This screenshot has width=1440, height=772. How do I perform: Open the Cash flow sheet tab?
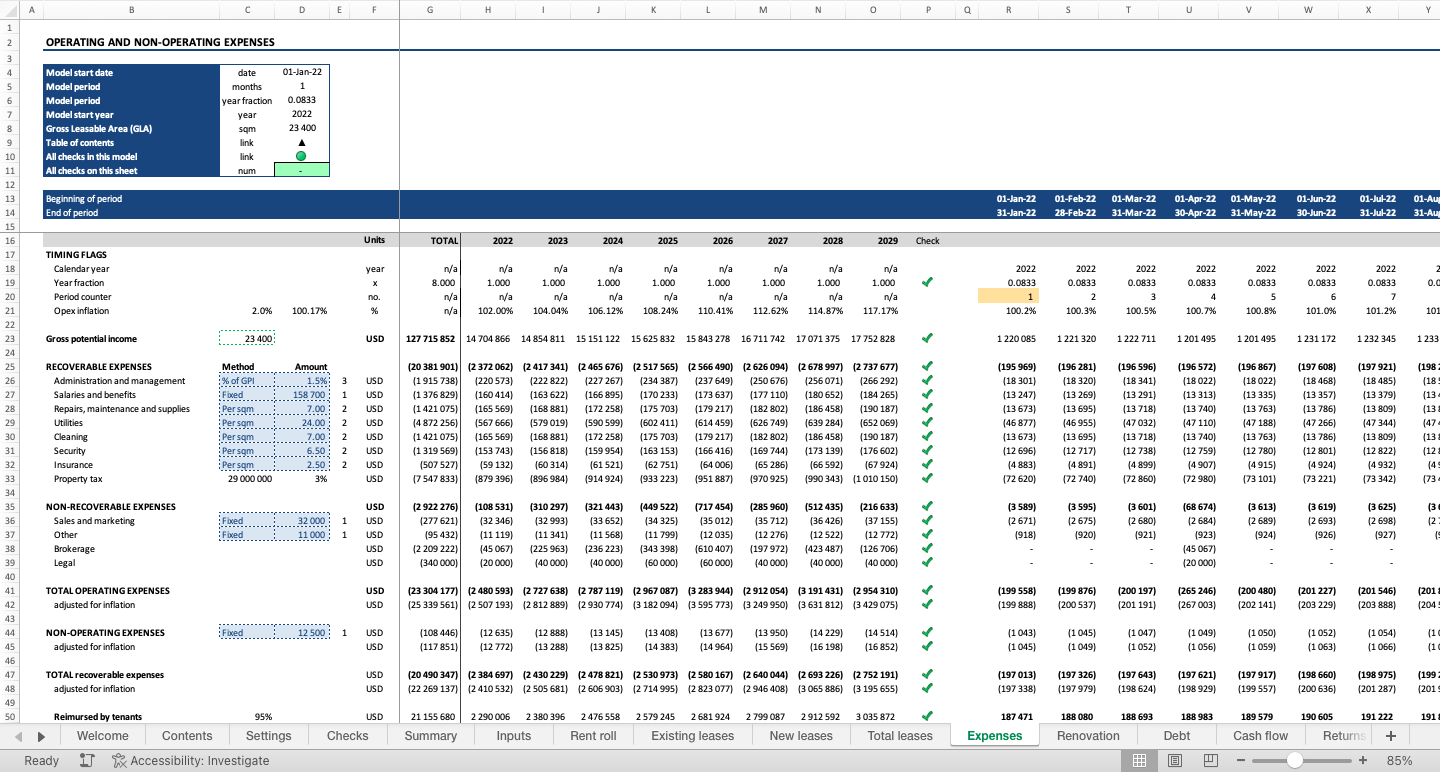(1259, 735)
